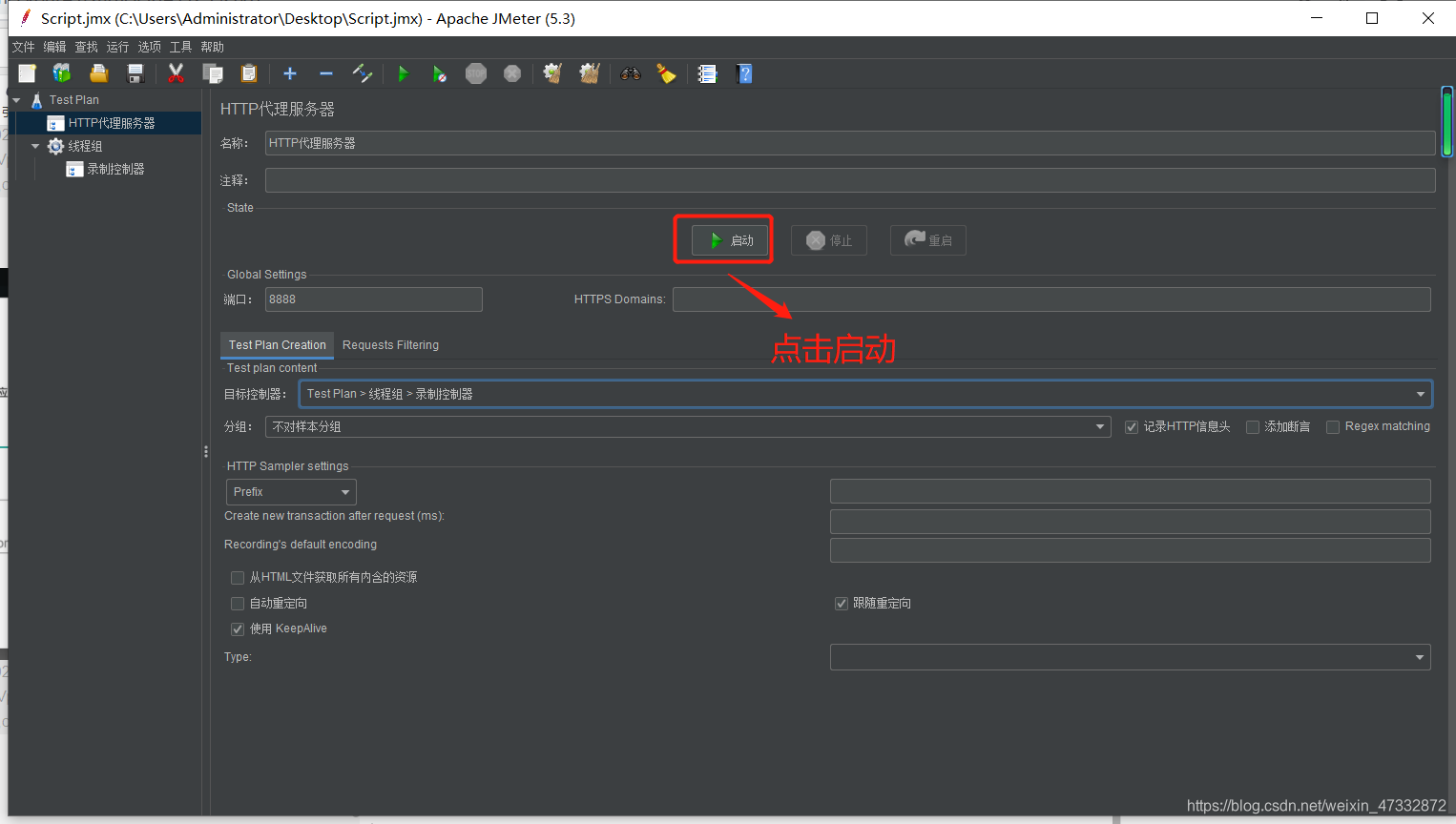Enable the 自动重定向 checkbox
The width and height of the screenshot is (1456, 824).
(238, 604)
